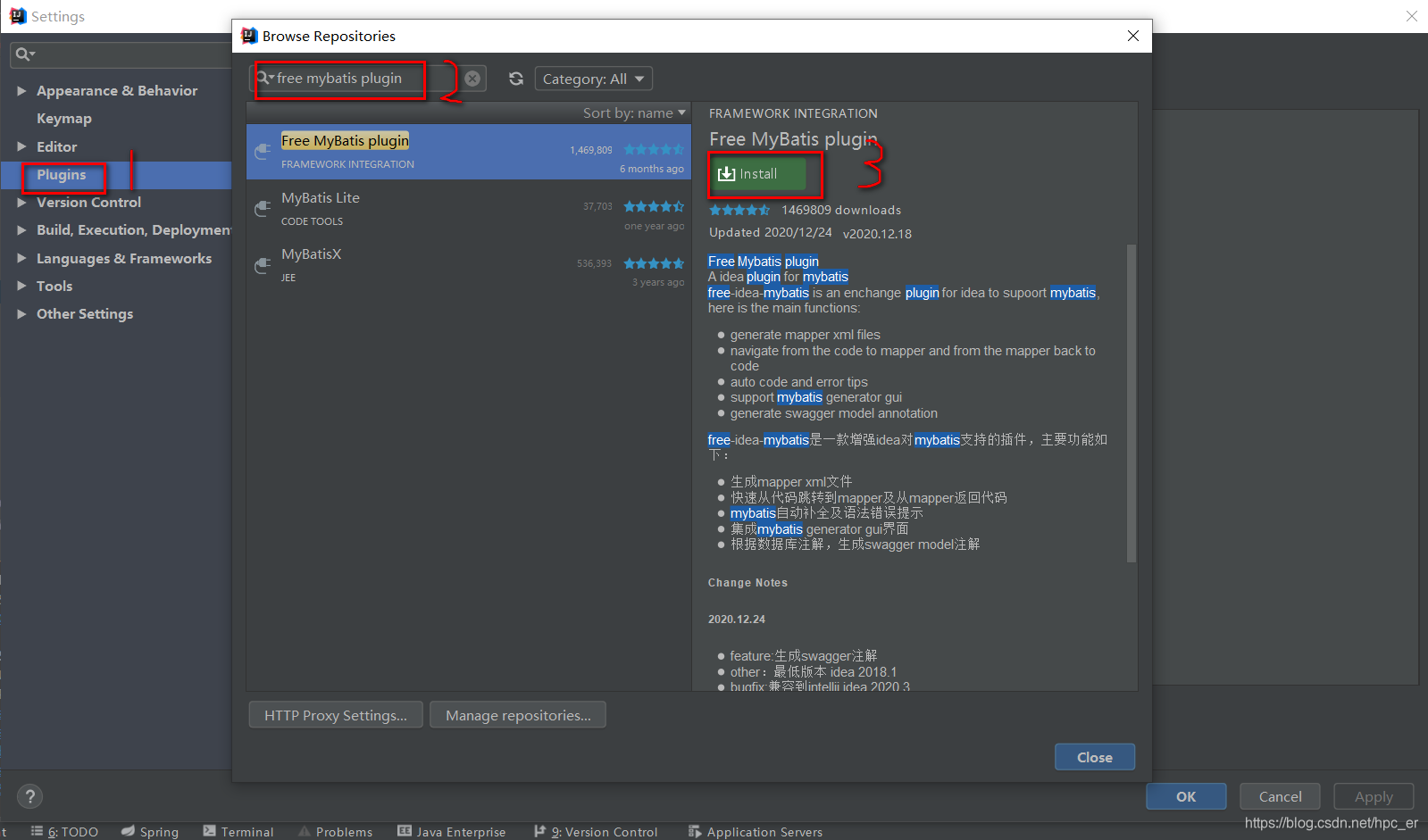The width and height of the screenshot is (1428, 840).
Task: Click the Free MyBatis plugin row icon
Action: click(263, 152)
